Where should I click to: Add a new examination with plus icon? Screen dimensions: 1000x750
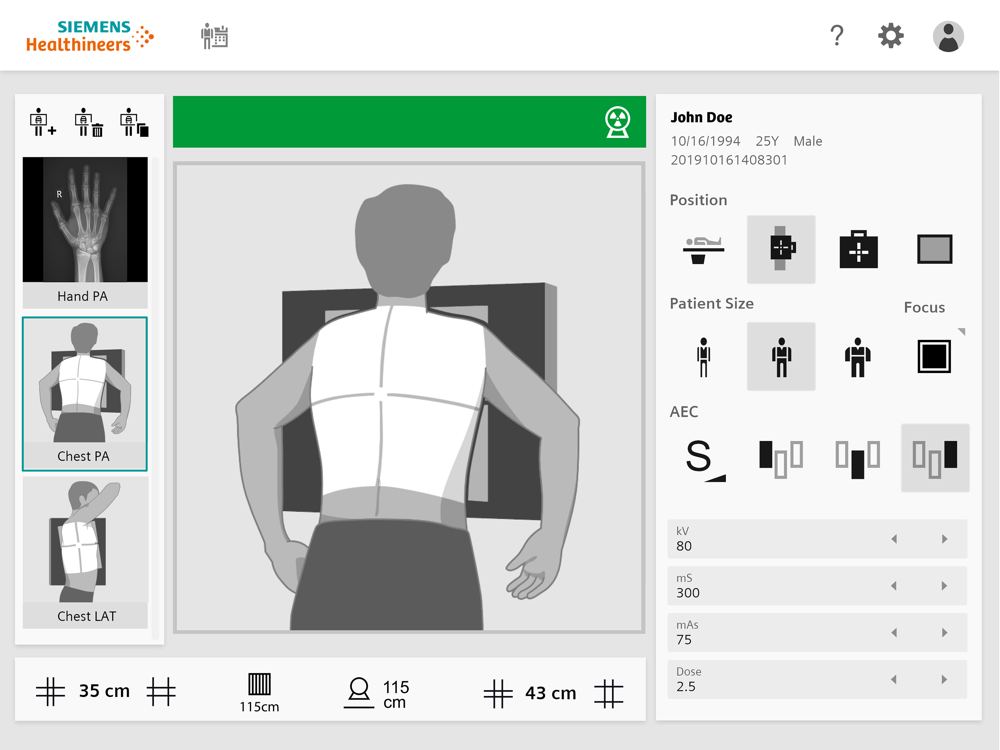pos(43,122)
